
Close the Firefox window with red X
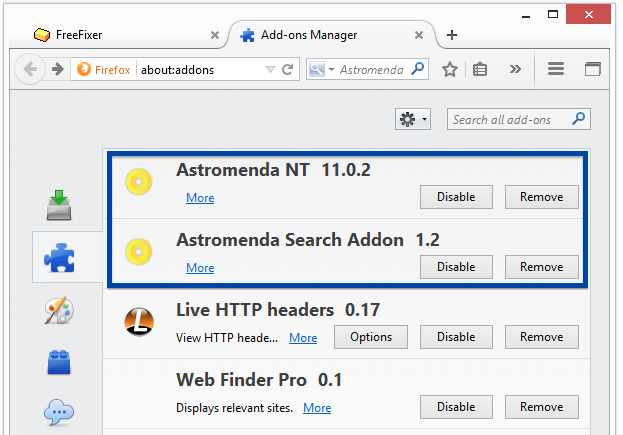589,15
